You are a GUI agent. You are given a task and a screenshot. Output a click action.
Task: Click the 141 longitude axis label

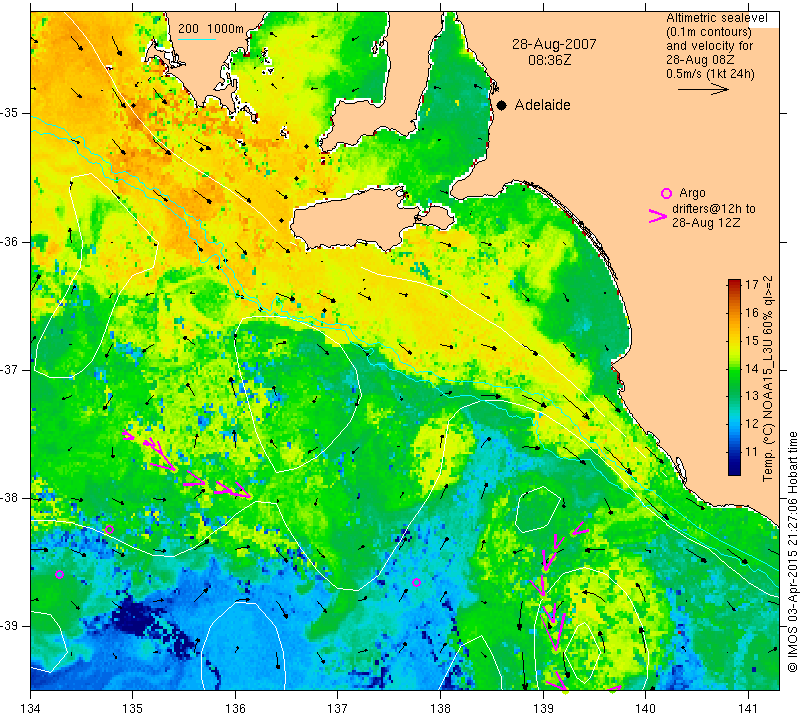point(748,708)
